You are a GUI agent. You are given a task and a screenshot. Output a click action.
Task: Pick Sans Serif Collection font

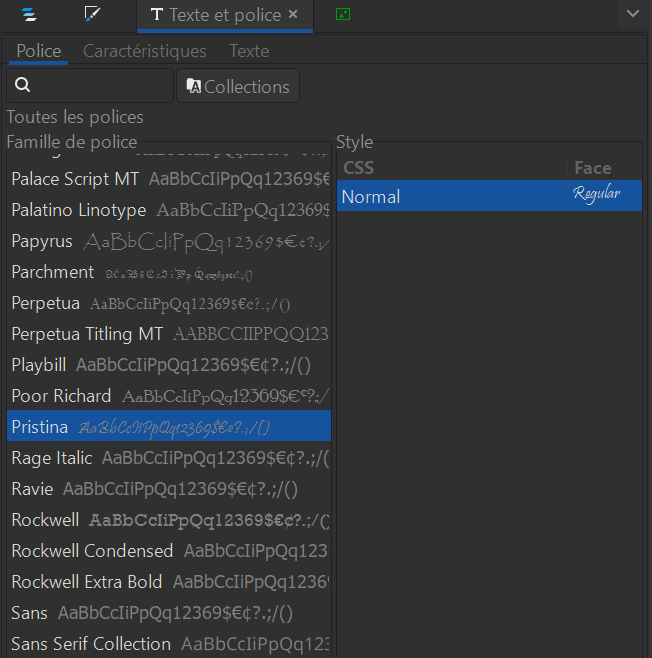click(x=91, y=644)
